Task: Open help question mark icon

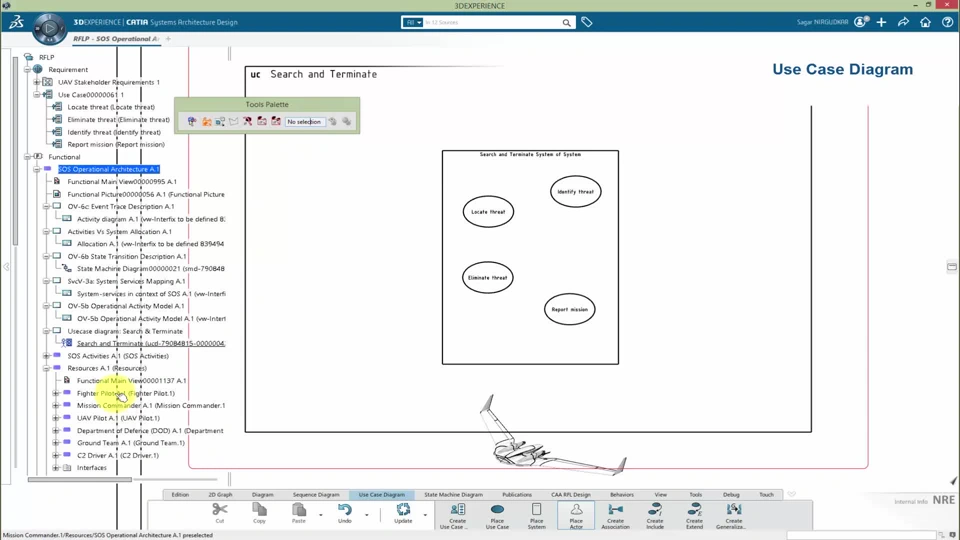Action: 947,22
